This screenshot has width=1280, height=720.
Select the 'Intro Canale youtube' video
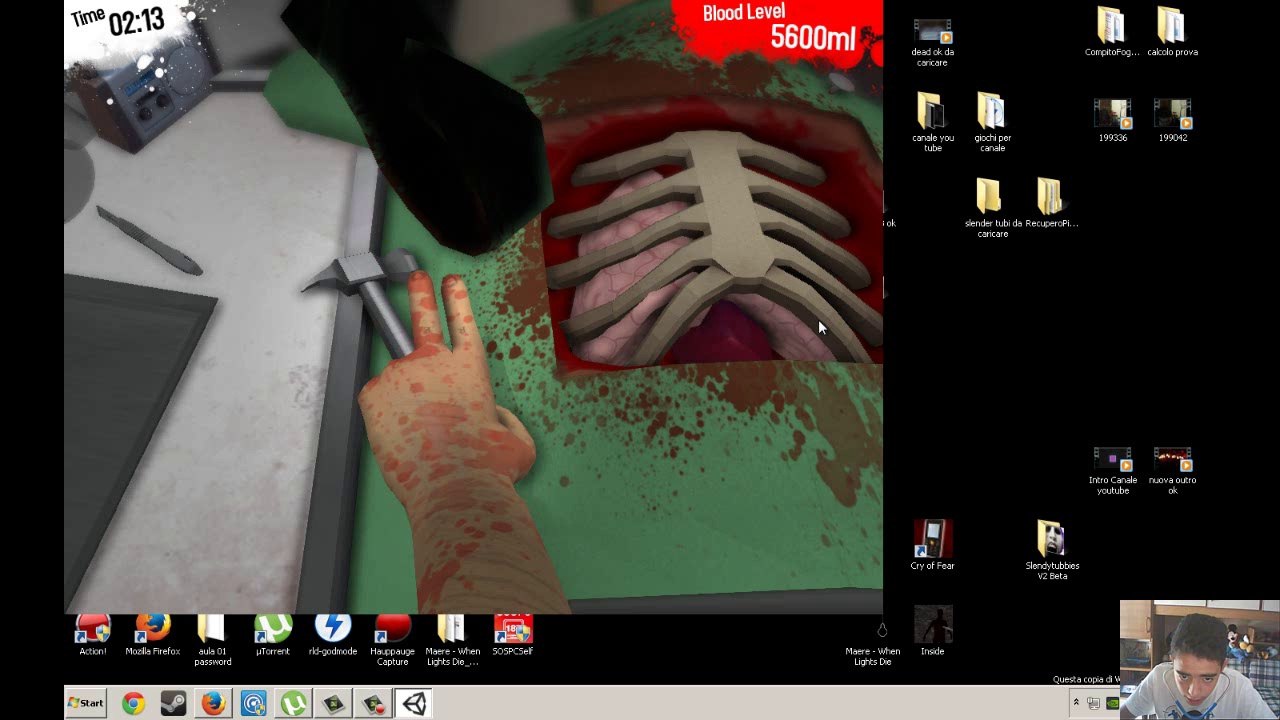(x=1112, y=471)
